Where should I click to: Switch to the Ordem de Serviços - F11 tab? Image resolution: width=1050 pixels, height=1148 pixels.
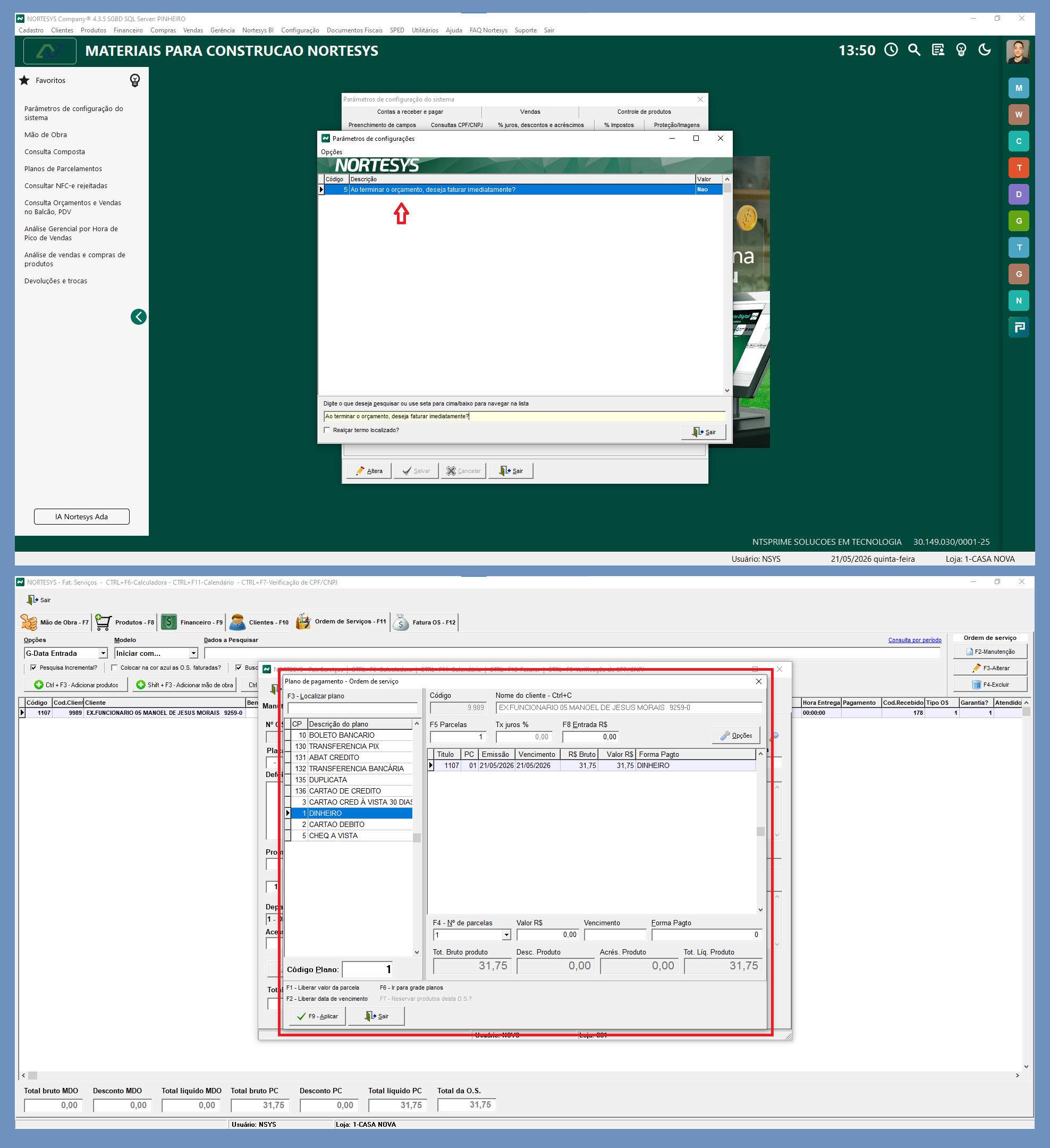tap(342, 622)
